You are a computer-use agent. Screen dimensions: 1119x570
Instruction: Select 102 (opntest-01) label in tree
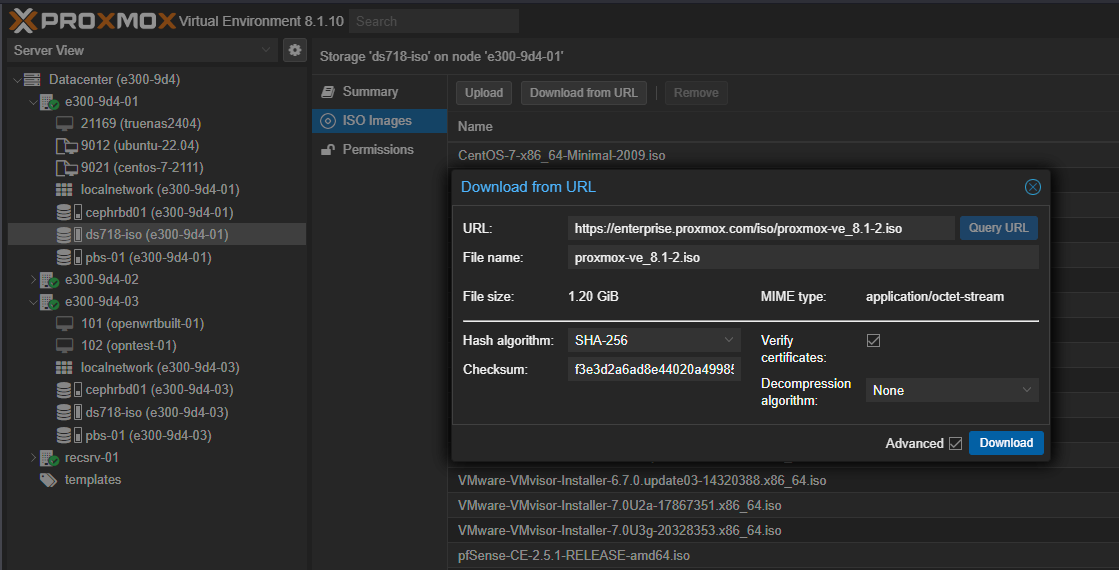[x=128, y=346]
